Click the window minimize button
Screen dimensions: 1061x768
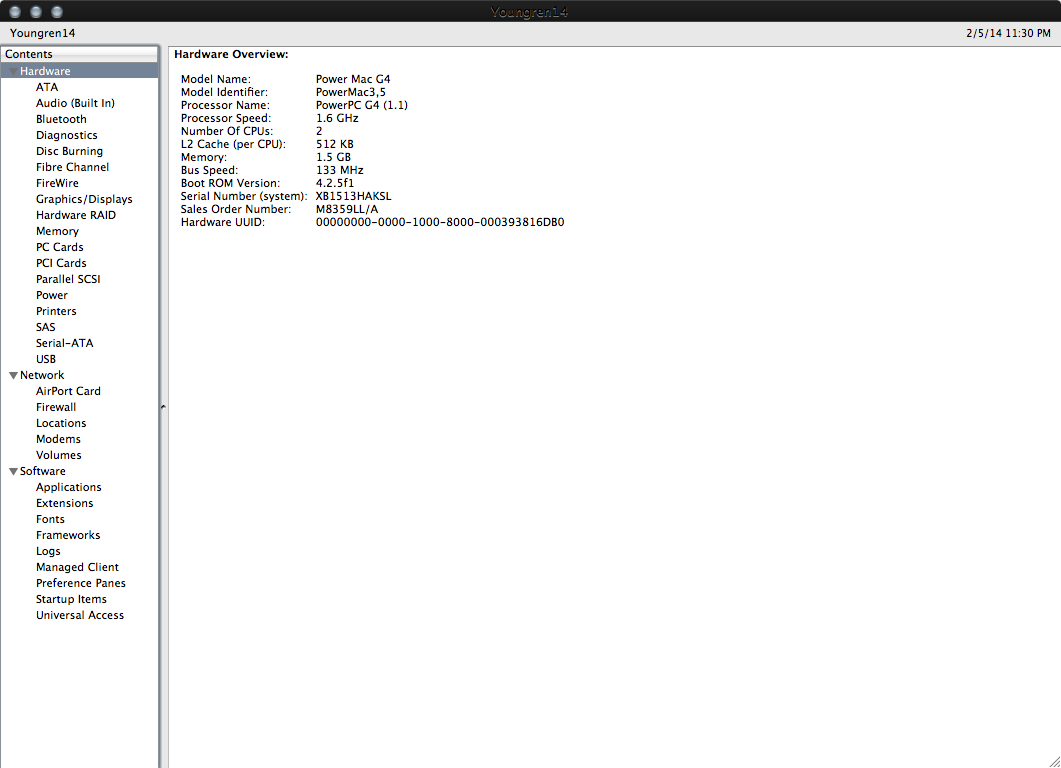point(36,12)
